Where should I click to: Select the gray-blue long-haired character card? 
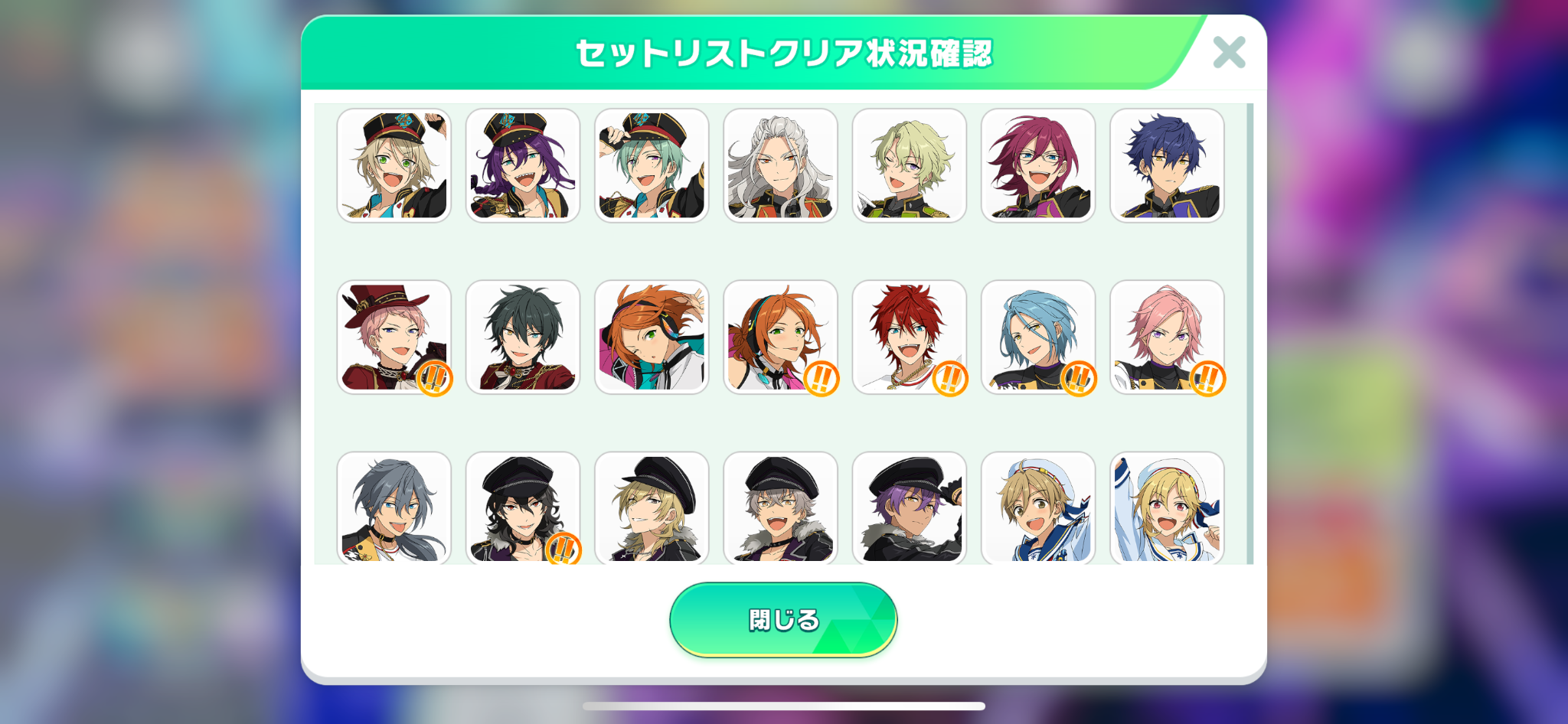pos(394,507)
